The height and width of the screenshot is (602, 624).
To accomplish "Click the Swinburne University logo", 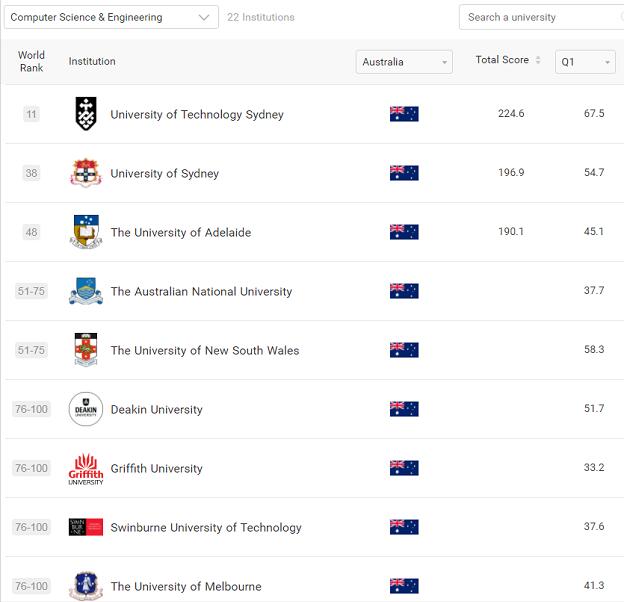I will click(86, 527).
